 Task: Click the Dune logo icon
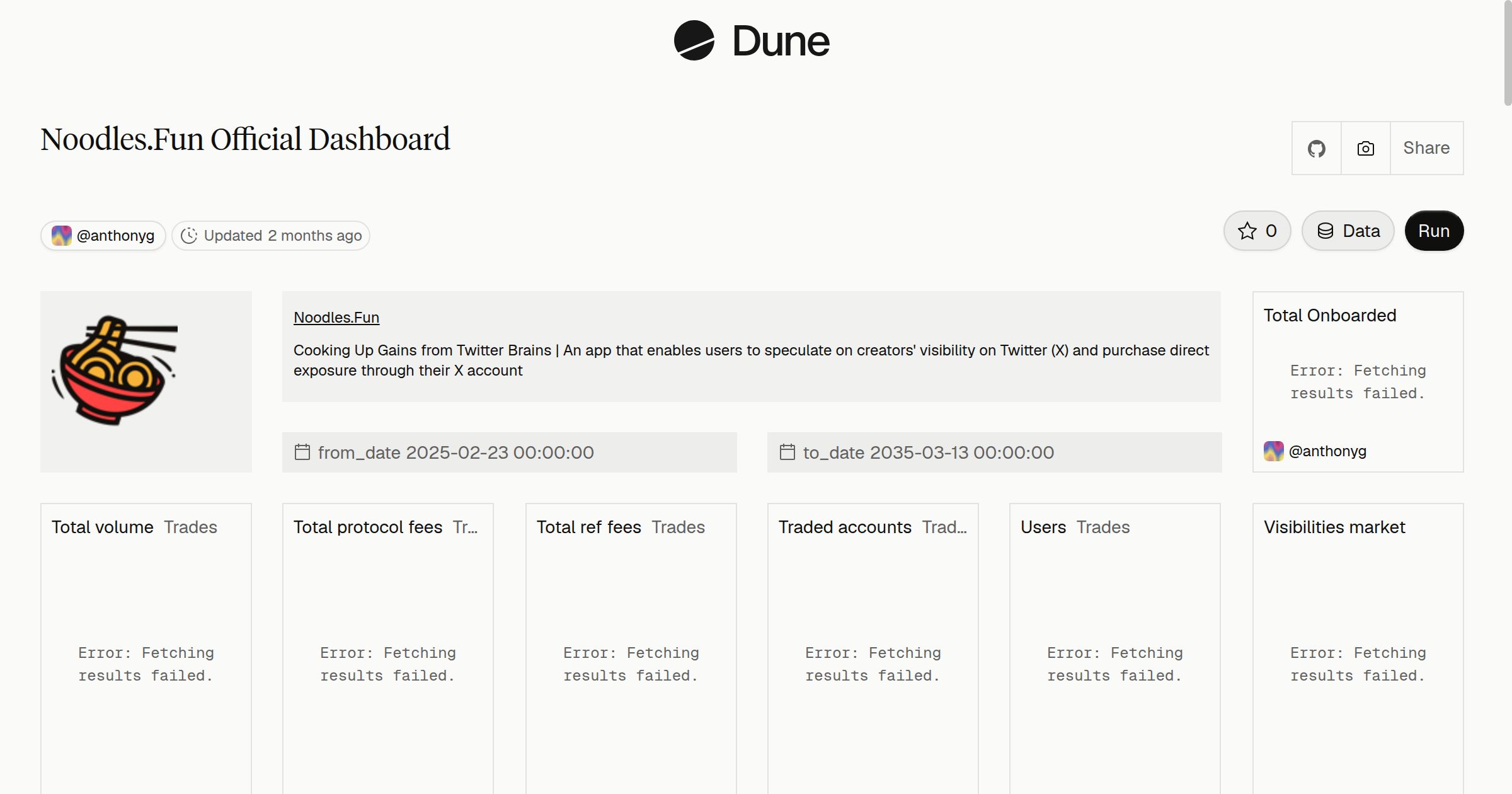[694, 40]
